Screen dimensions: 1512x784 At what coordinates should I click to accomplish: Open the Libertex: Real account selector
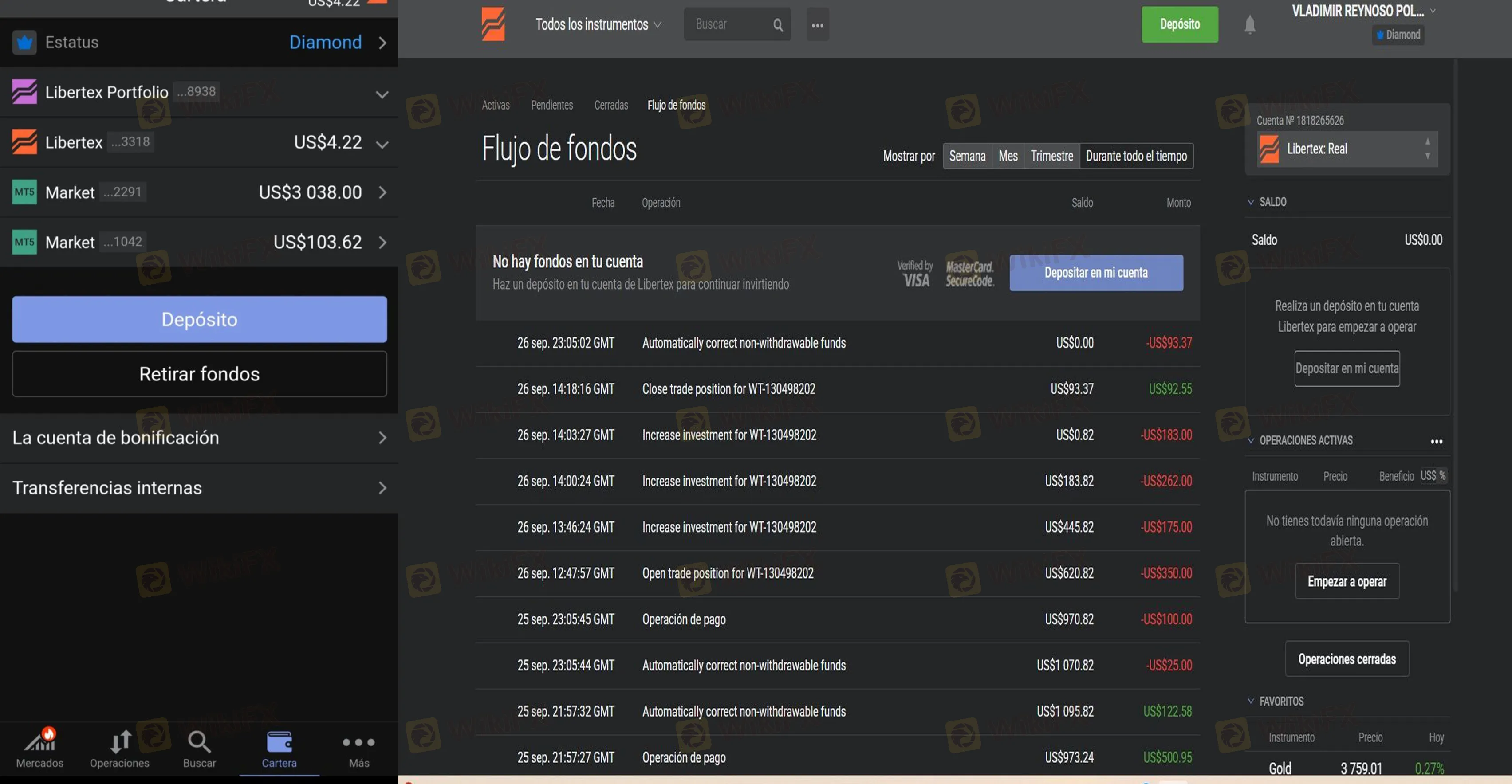coord(1347,149)
